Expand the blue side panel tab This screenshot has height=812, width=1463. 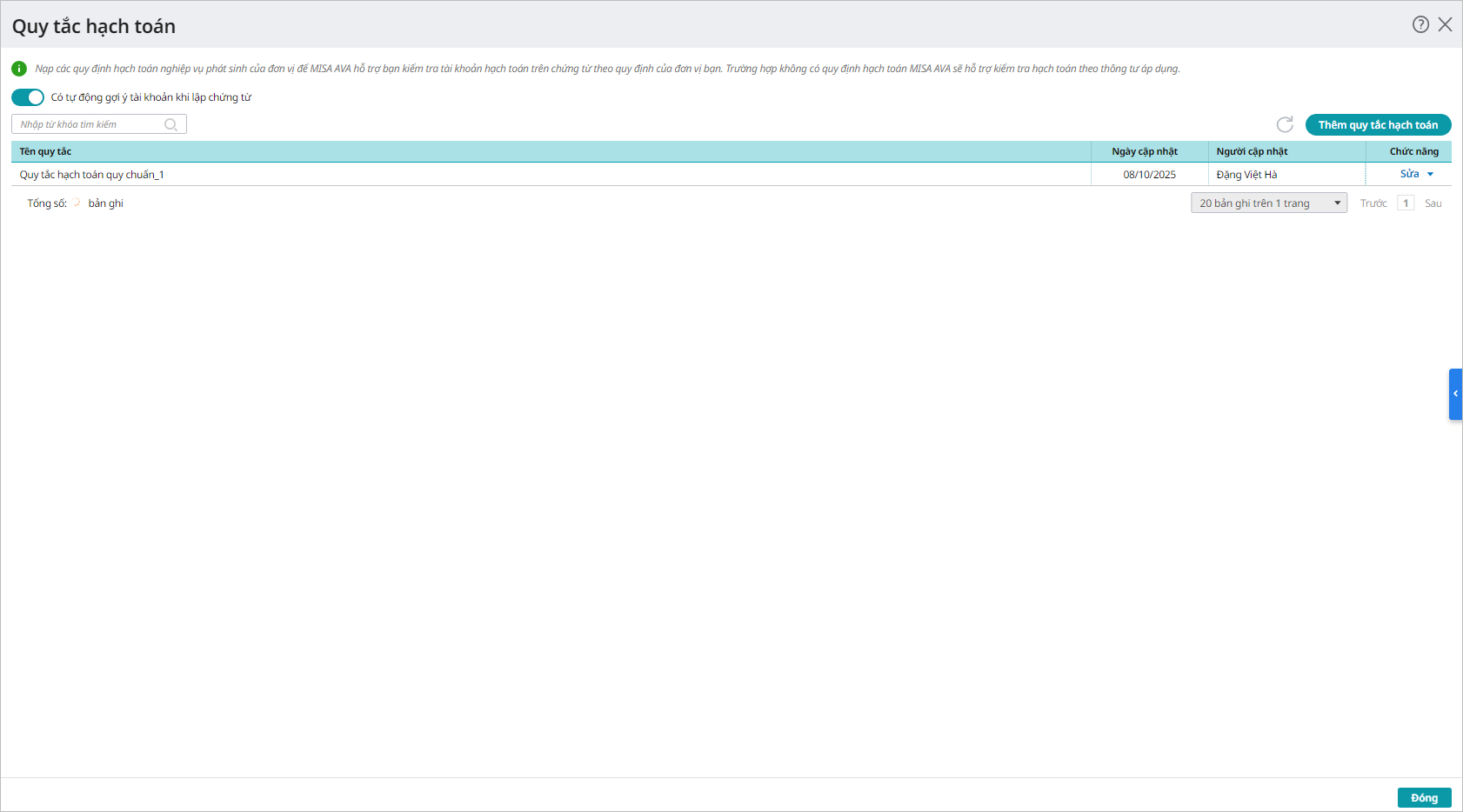(1455, 394)
